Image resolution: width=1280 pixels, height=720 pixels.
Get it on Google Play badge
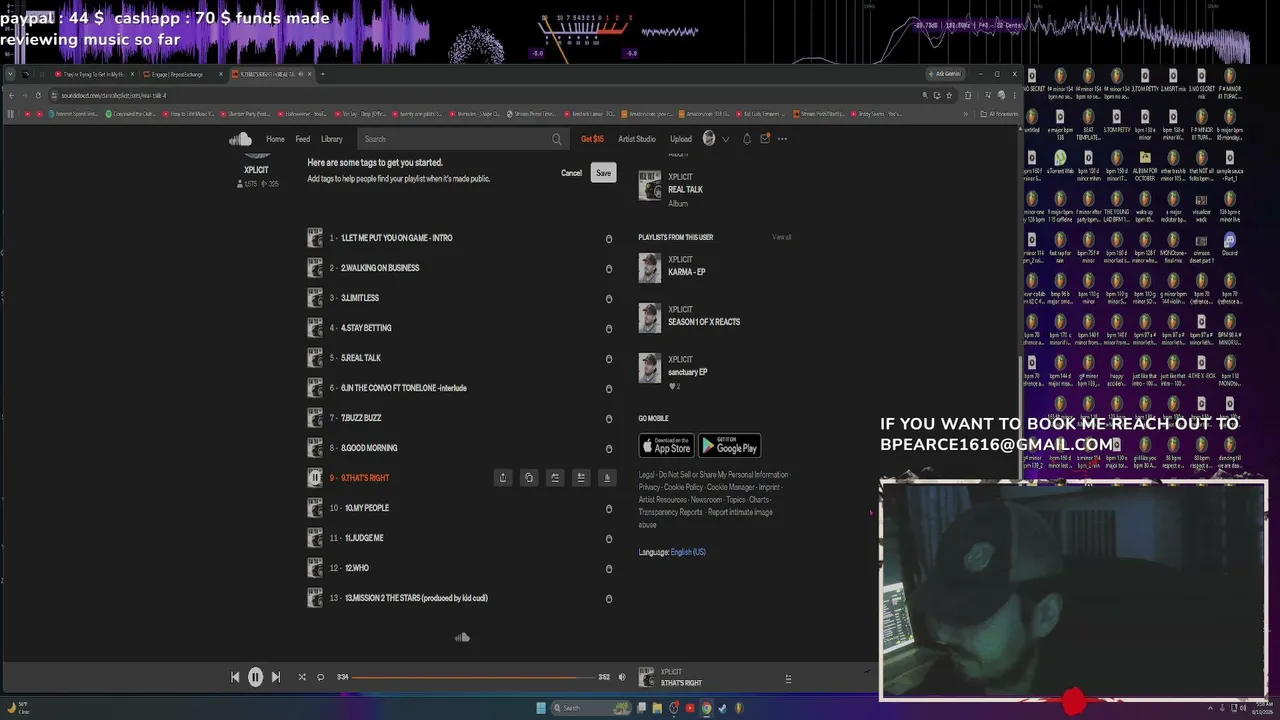[729, 446]
